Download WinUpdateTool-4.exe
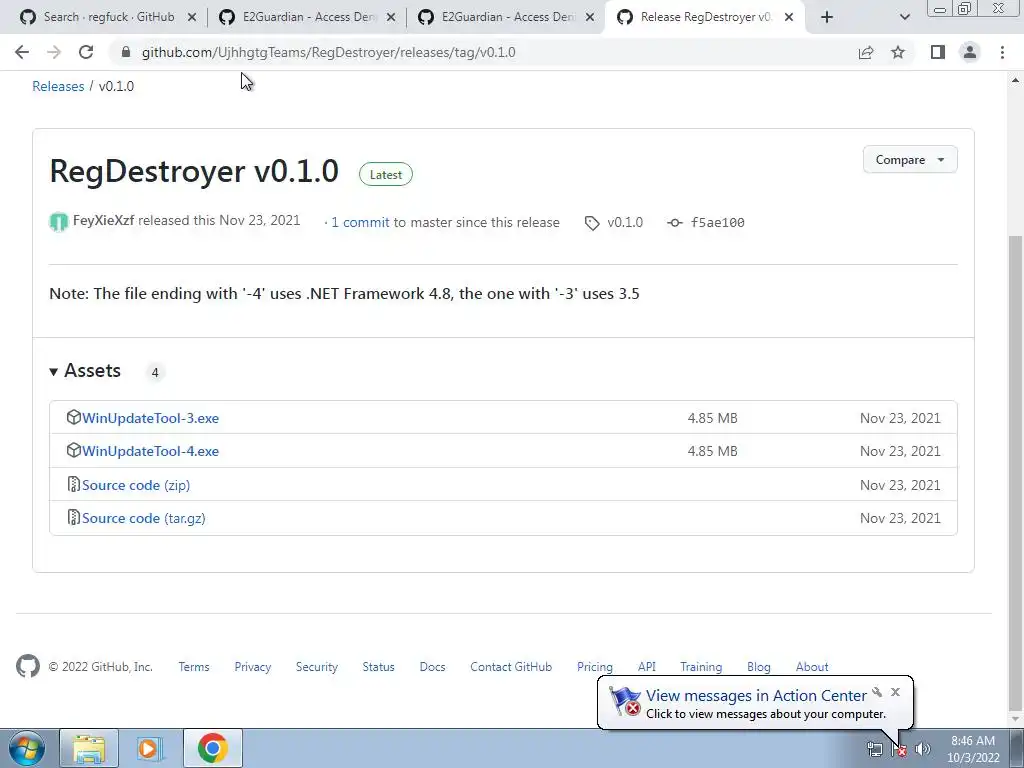Screen dimensions: 1024x768 [150, 451]
